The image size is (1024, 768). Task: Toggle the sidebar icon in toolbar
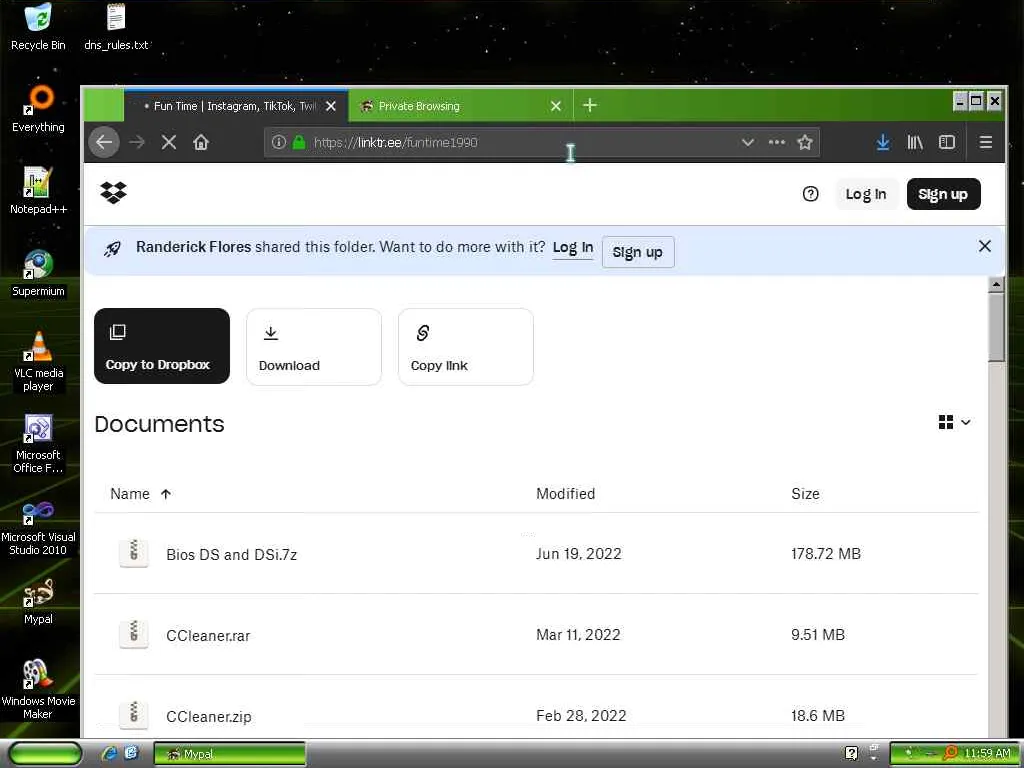tap(947, 142)
